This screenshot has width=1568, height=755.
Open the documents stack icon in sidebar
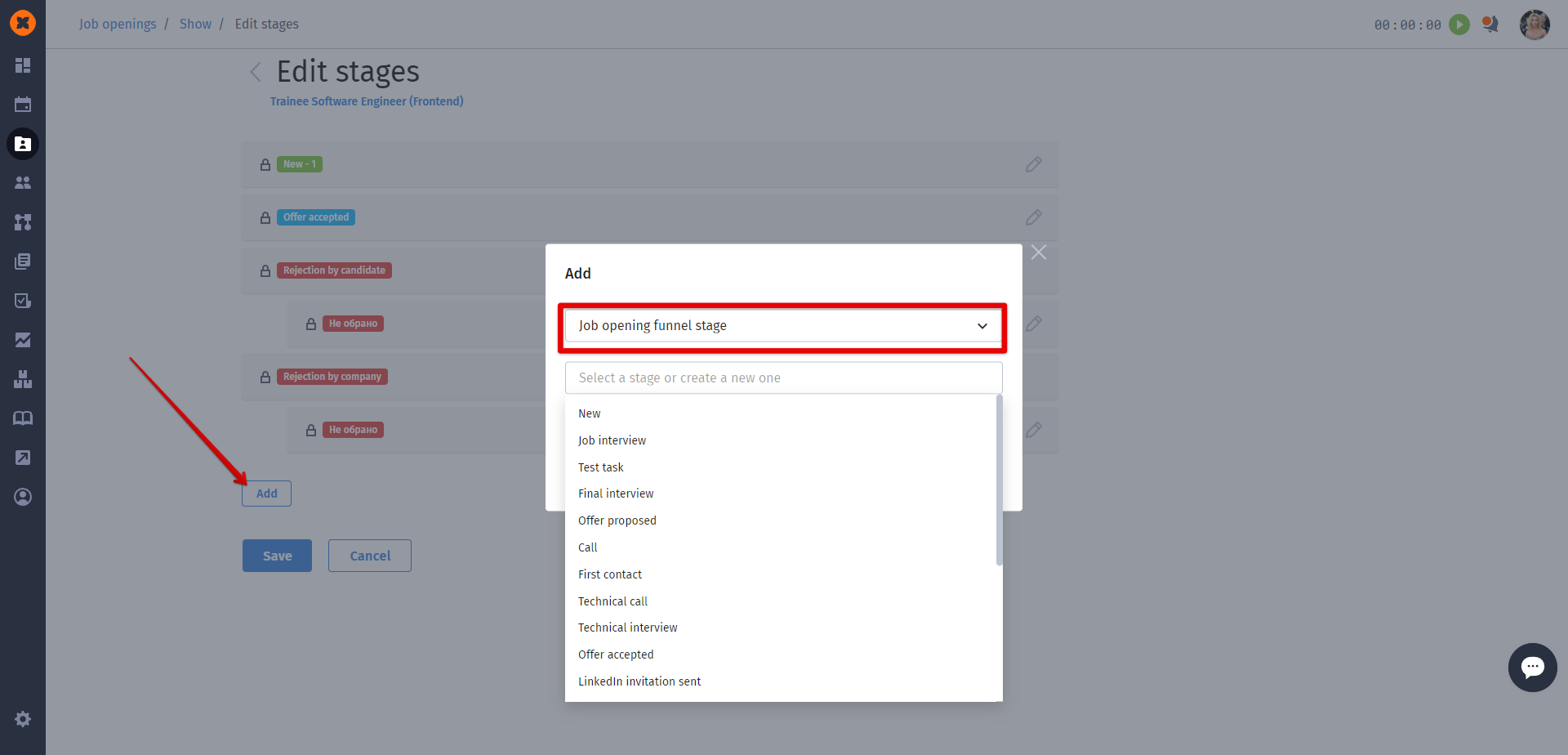pyautogui.click(x=23, y=261)
